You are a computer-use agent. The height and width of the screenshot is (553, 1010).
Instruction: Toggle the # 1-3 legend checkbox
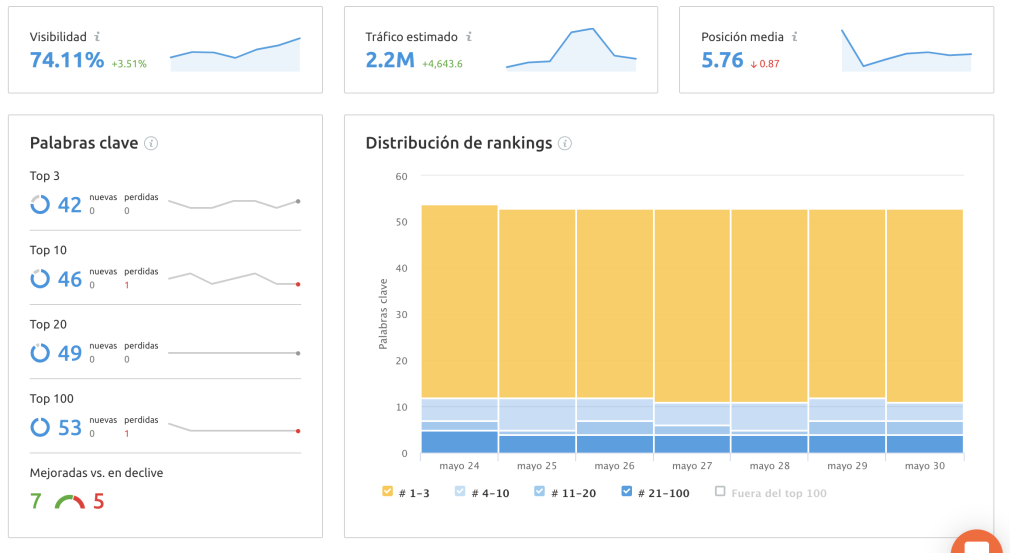pyautogui.click(x=387, y=492)
